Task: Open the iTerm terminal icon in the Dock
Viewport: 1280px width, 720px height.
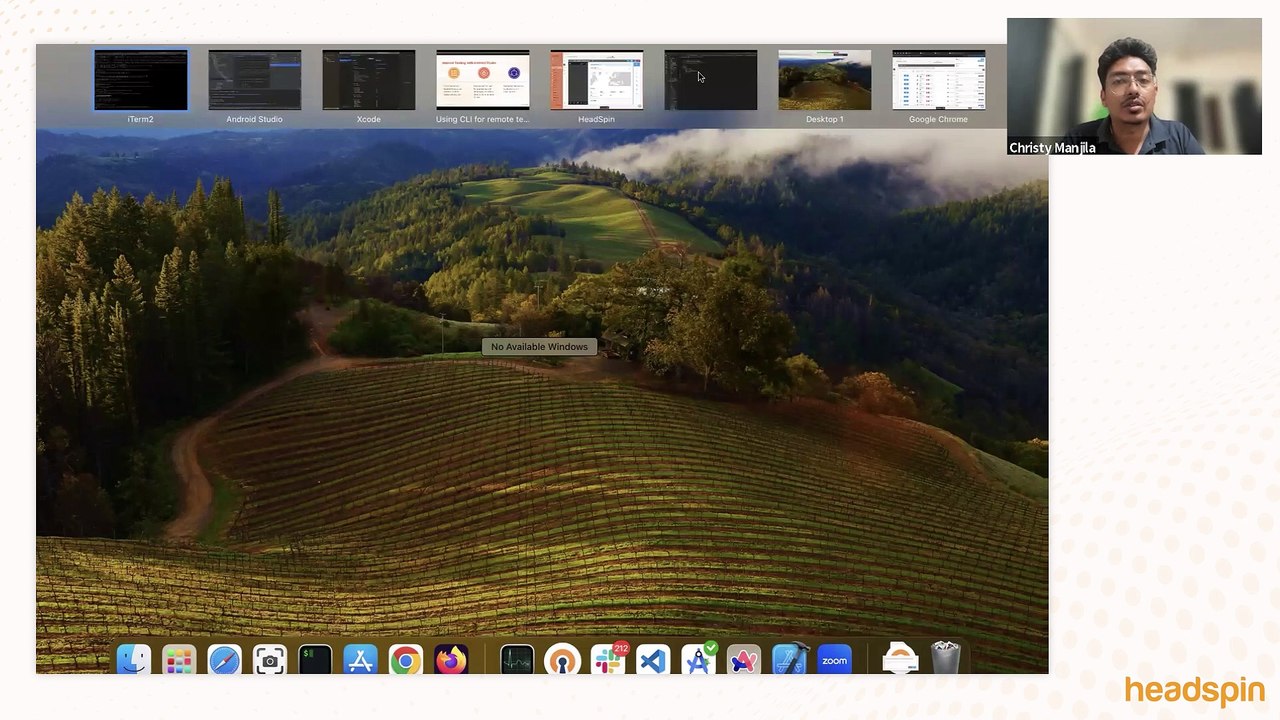Action: coord(315,660)
